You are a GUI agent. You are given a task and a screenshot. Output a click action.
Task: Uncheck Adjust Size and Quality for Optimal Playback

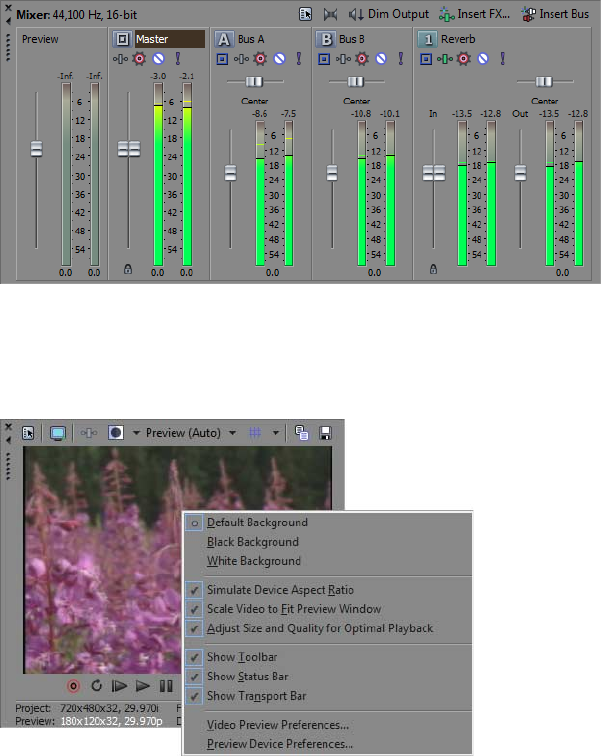pyautogui.click(x=328, y=628)
